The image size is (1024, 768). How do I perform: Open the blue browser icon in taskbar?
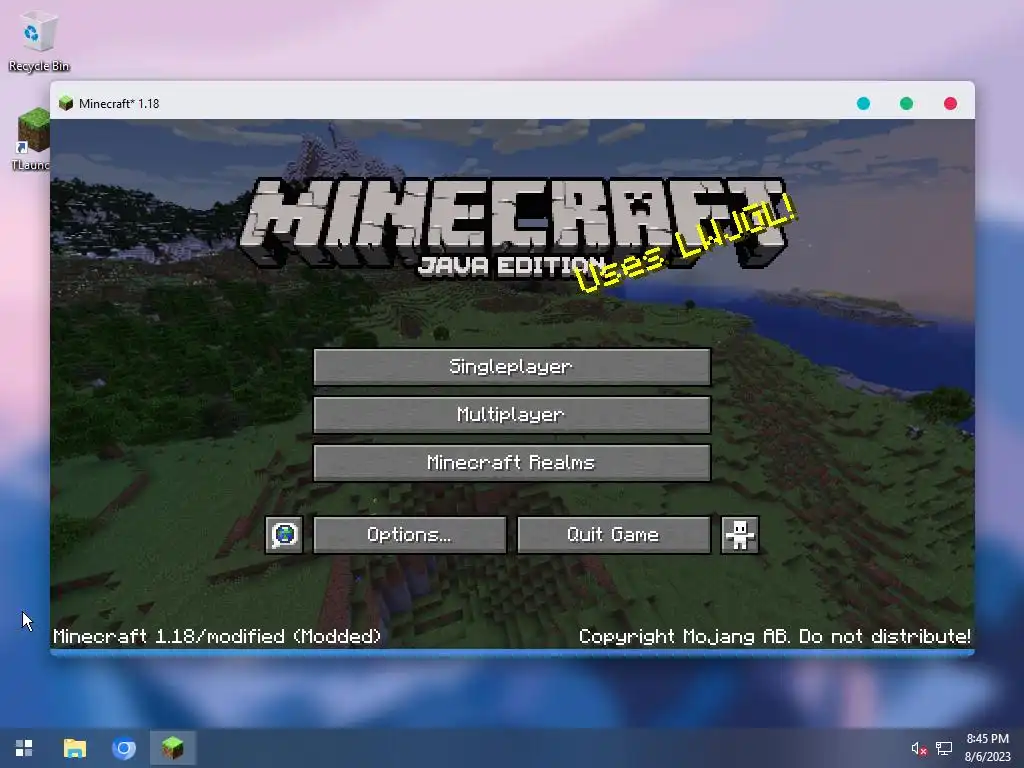[123, 748]
